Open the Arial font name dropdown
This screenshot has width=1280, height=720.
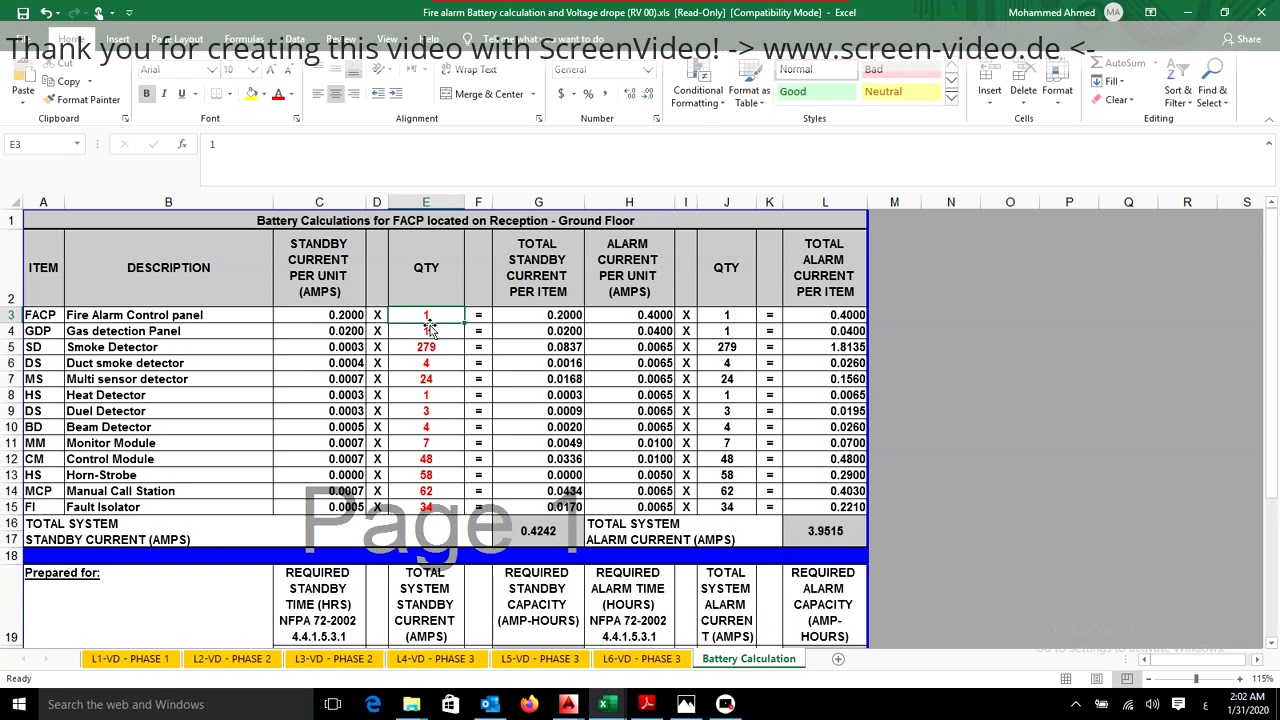pos(211,70)
